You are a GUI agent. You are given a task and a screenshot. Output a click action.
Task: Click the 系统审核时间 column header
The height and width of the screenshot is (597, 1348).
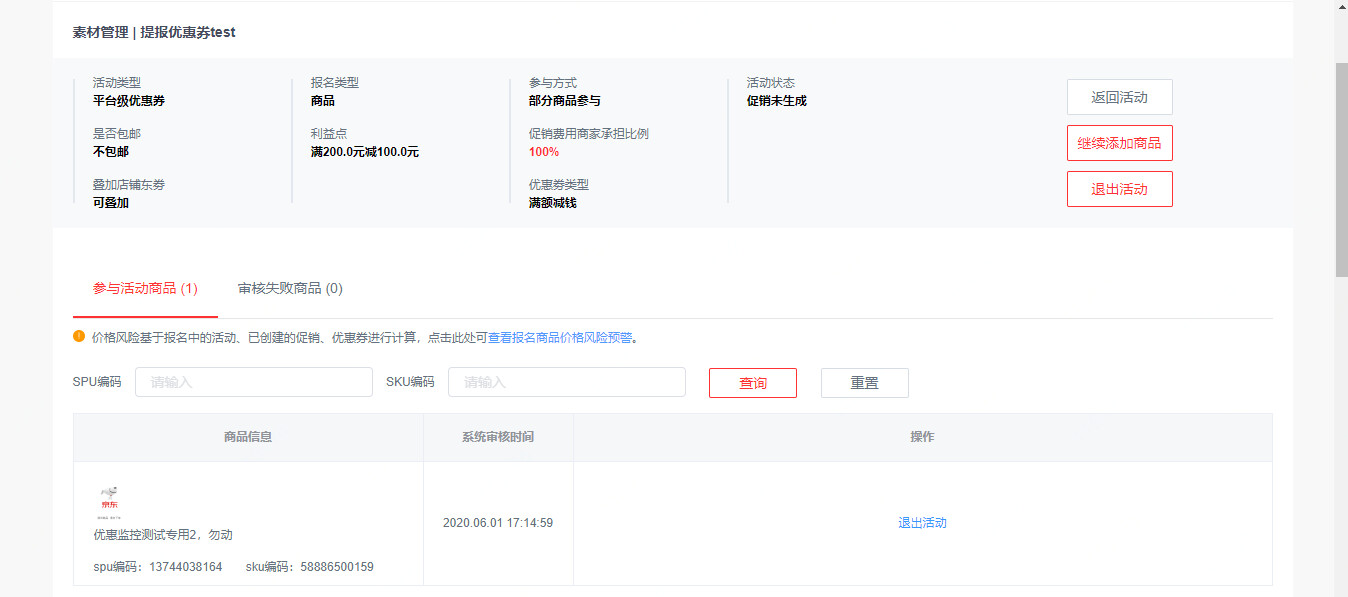[498, 437]
